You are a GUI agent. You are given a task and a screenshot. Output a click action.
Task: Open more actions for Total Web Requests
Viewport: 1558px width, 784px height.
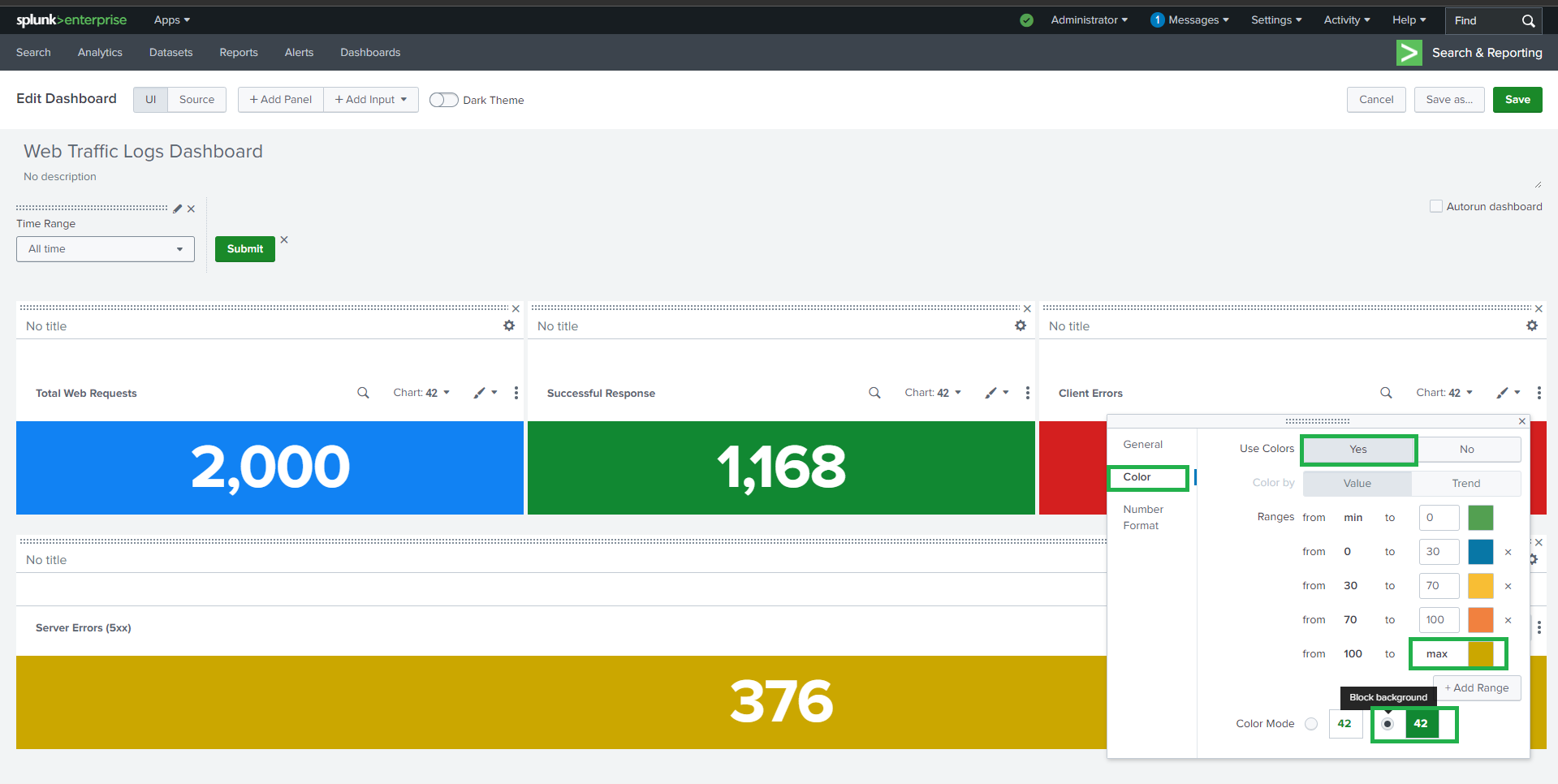coord(516,393)
